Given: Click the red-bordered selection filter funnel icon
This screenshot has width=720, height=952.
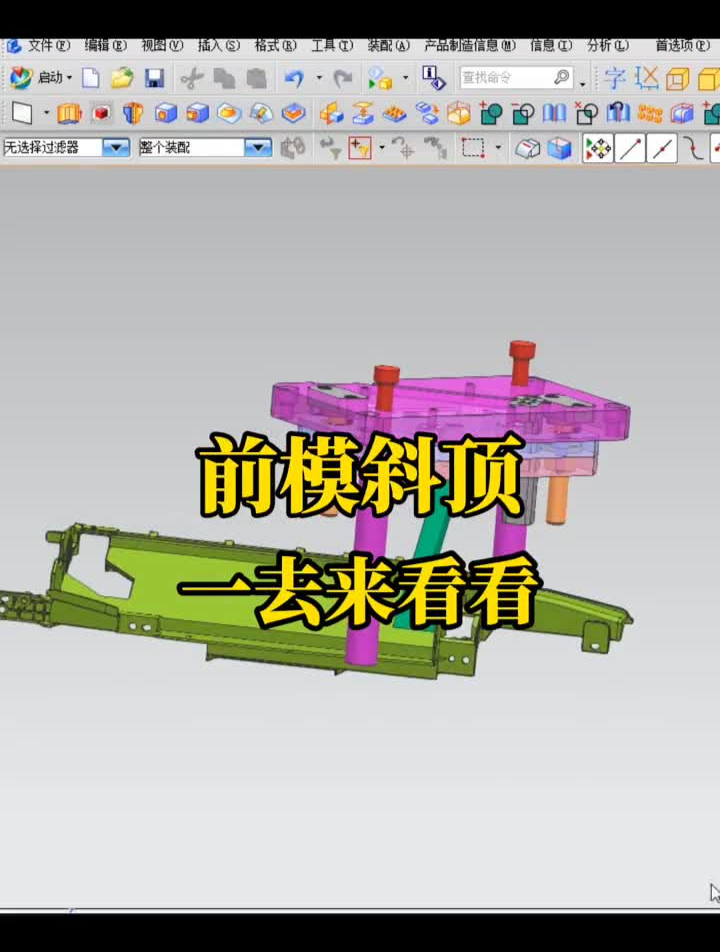Looking at the screenshot, I should (359, 148).
